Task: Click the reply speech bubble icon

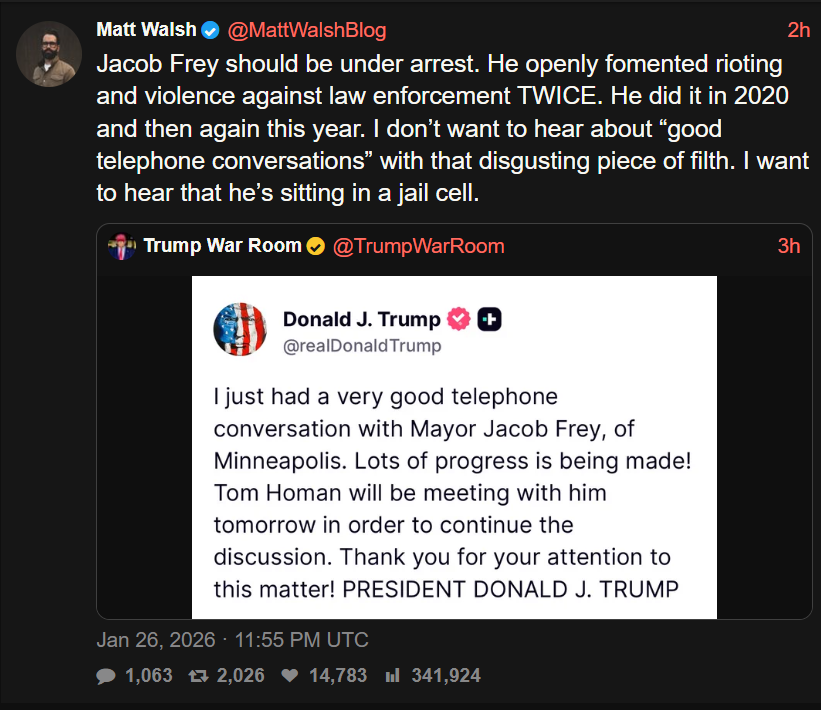Action: (x=105, y=676)
